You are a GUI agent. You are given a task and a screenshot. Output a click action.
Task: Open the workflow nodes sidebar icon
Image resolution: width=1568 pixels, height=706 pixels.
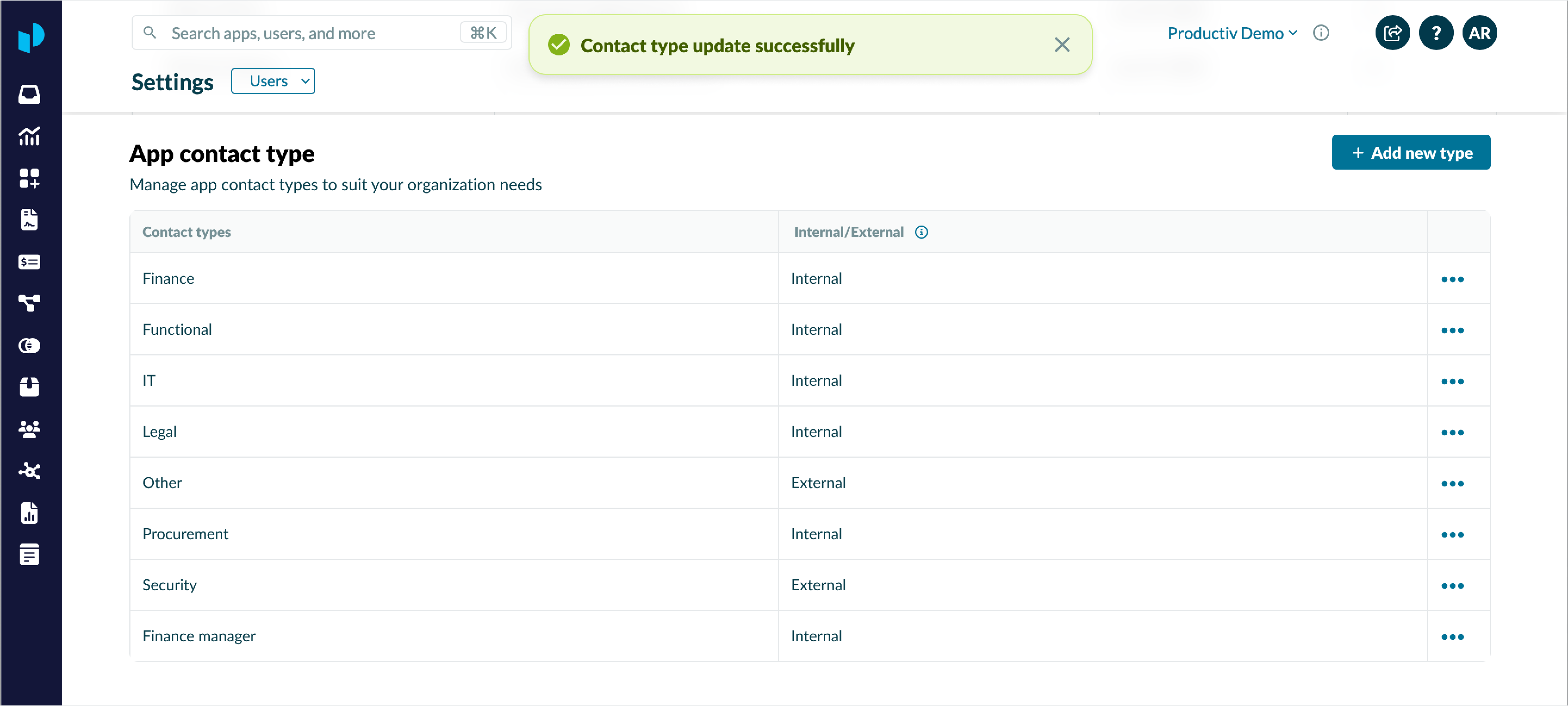(x=29, y=302)
